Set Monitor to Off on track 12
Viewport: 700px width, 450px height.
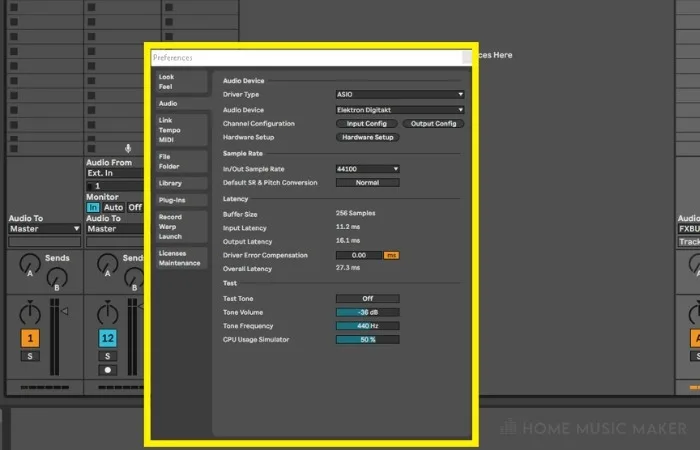click(135, 208)
